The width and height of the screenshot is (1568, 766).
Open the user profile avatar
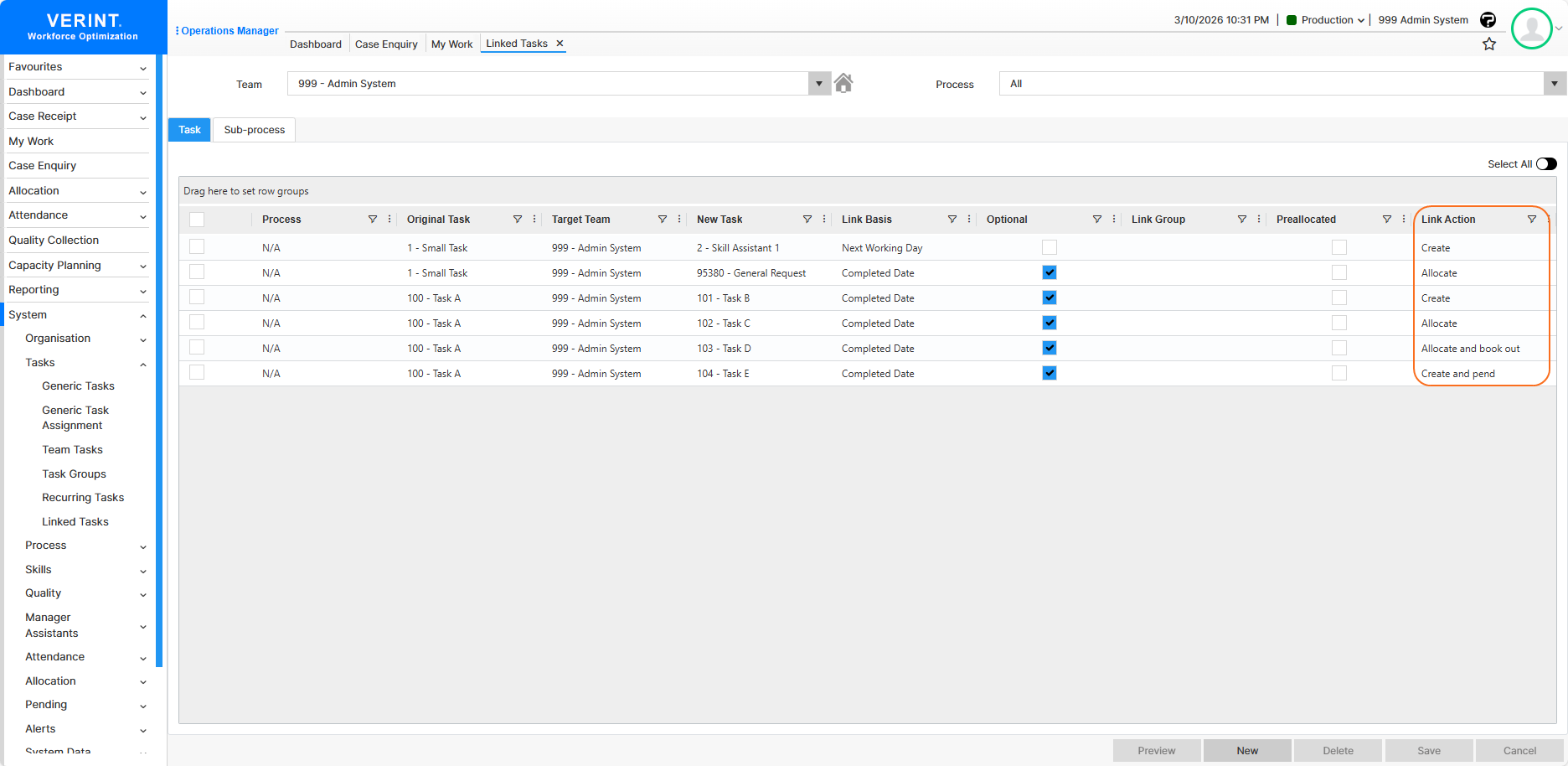point(1531,28)
